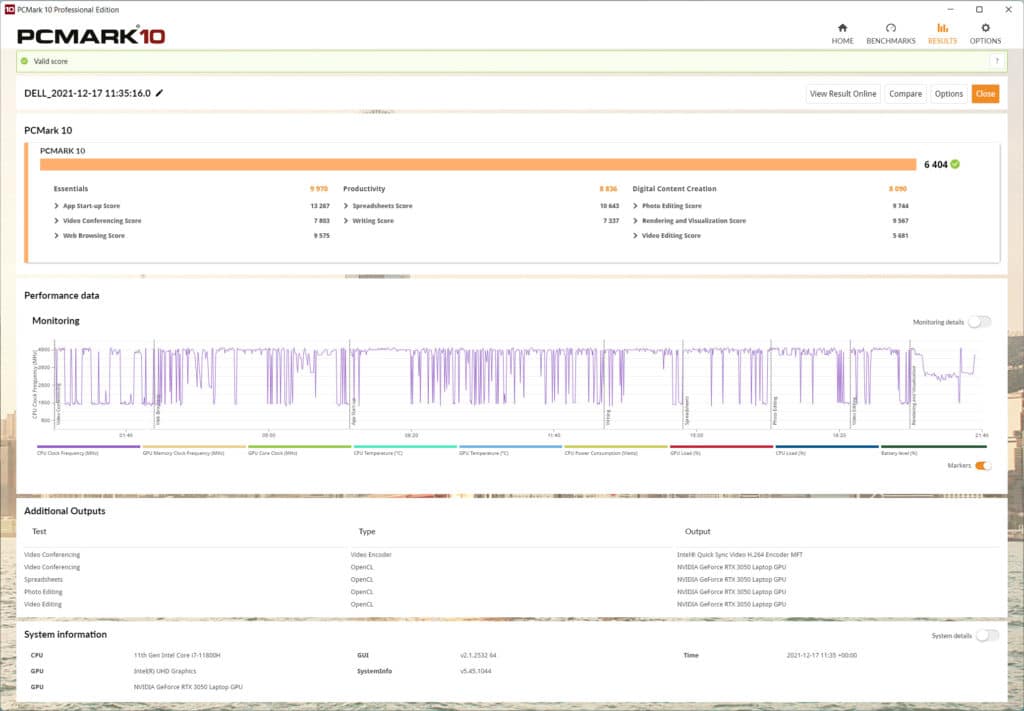
Task: Click the Type column header
Action: (x=367, y=531)
